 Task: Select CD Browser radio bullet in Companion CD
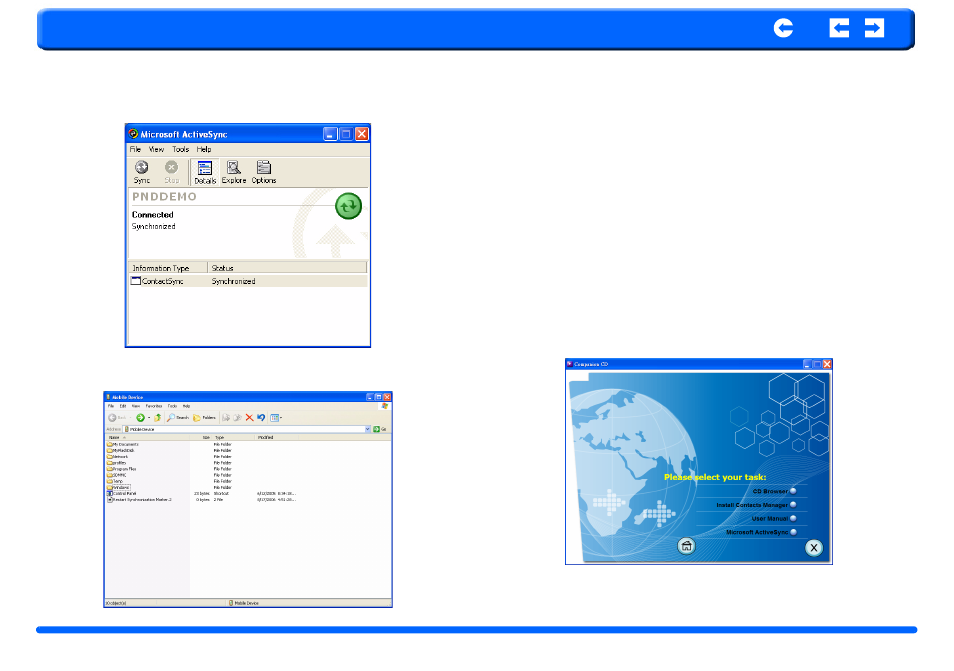[793, 492]
